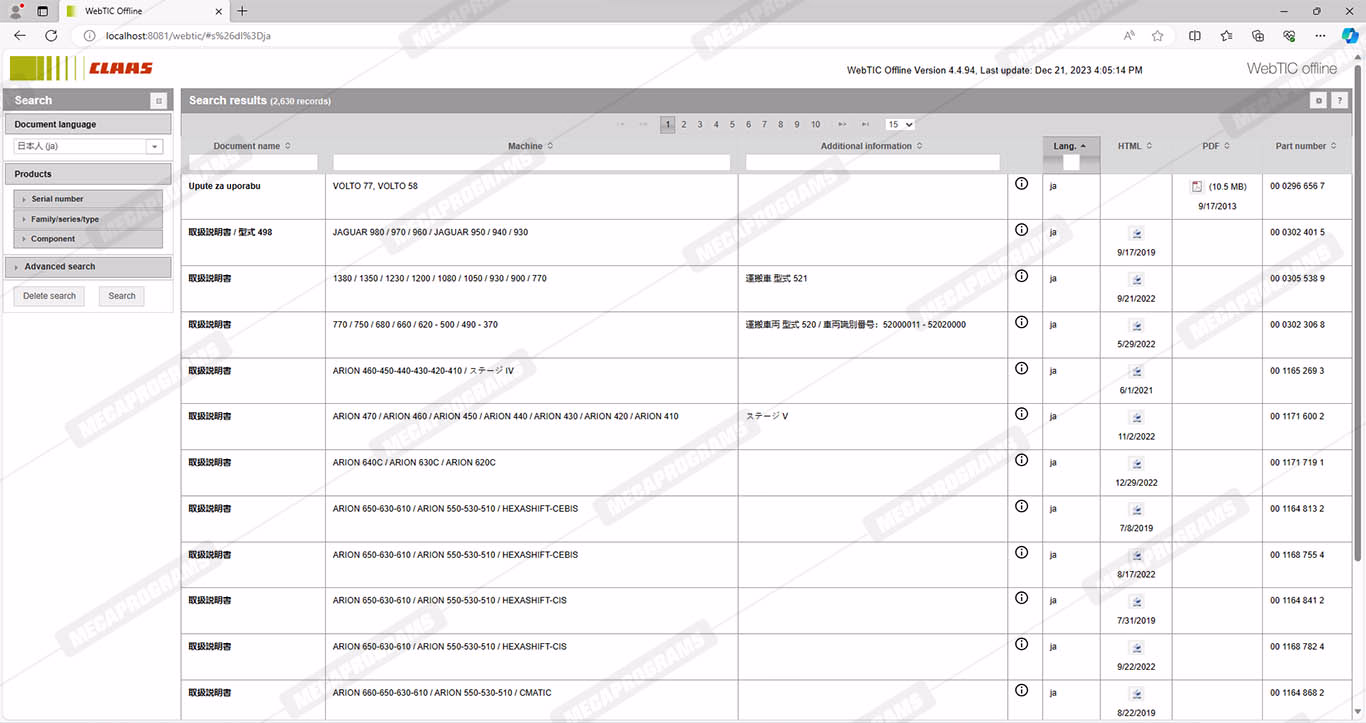Sort results by Document name column
Viewport: 1366px width, 723px height.
click(252, 146)
